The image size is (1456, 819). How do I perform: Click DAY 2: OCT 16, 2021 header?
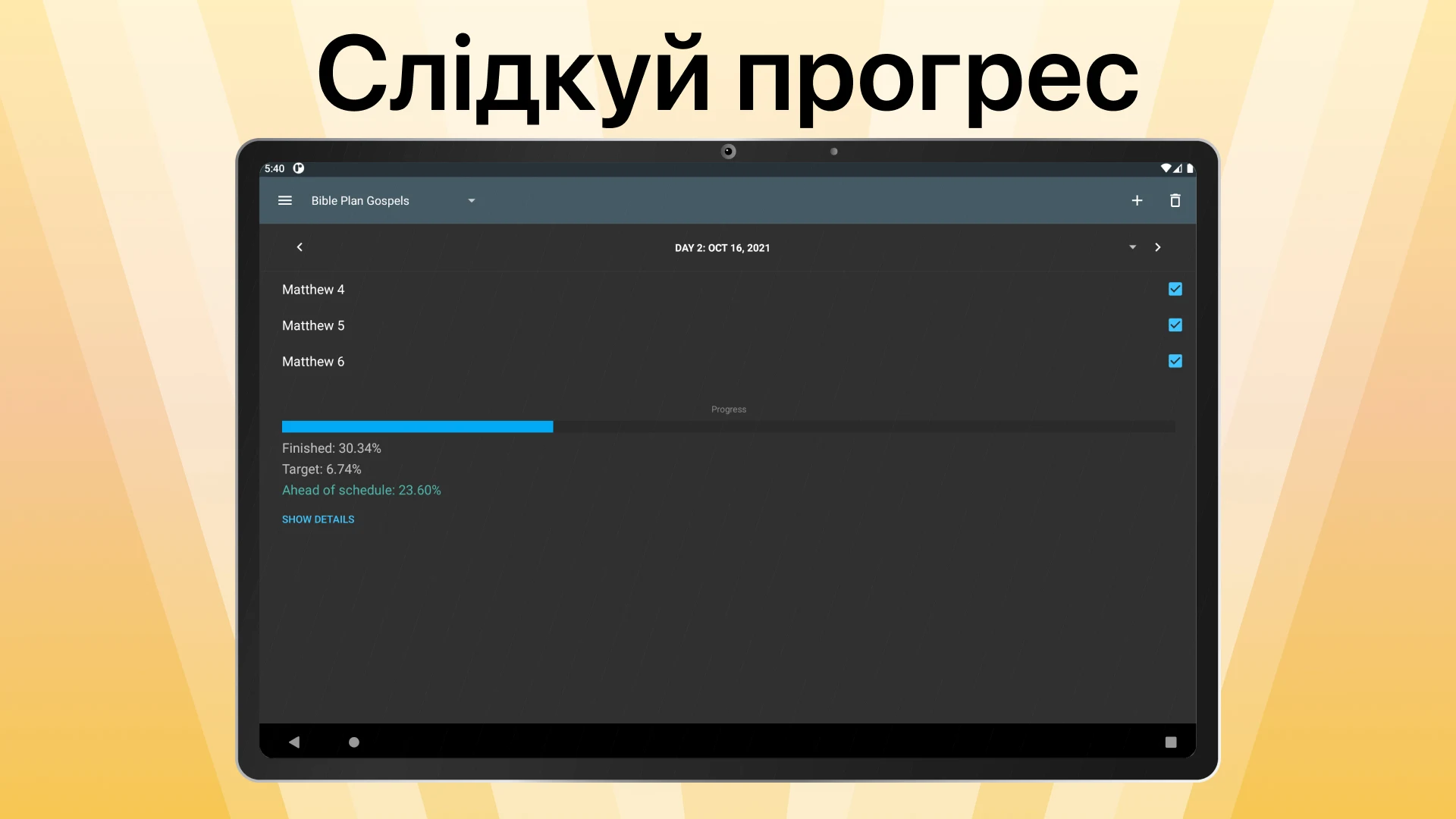click(x=722, y=248)
